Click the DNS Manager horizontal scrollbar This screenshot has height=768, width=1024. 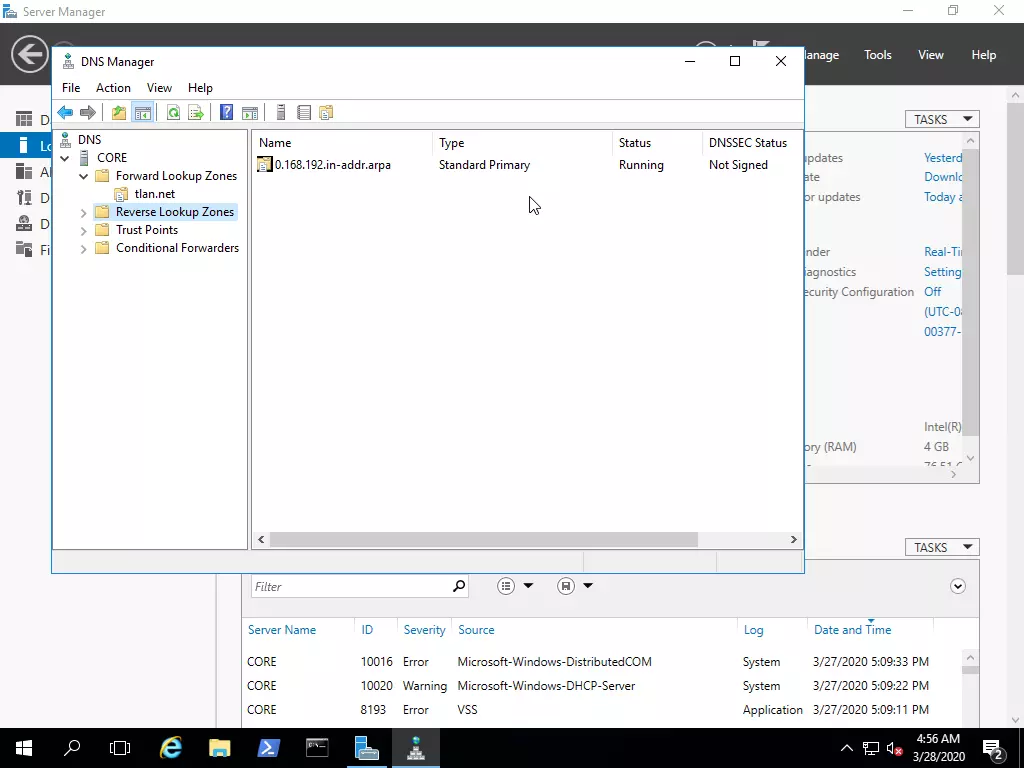(483, 539)
